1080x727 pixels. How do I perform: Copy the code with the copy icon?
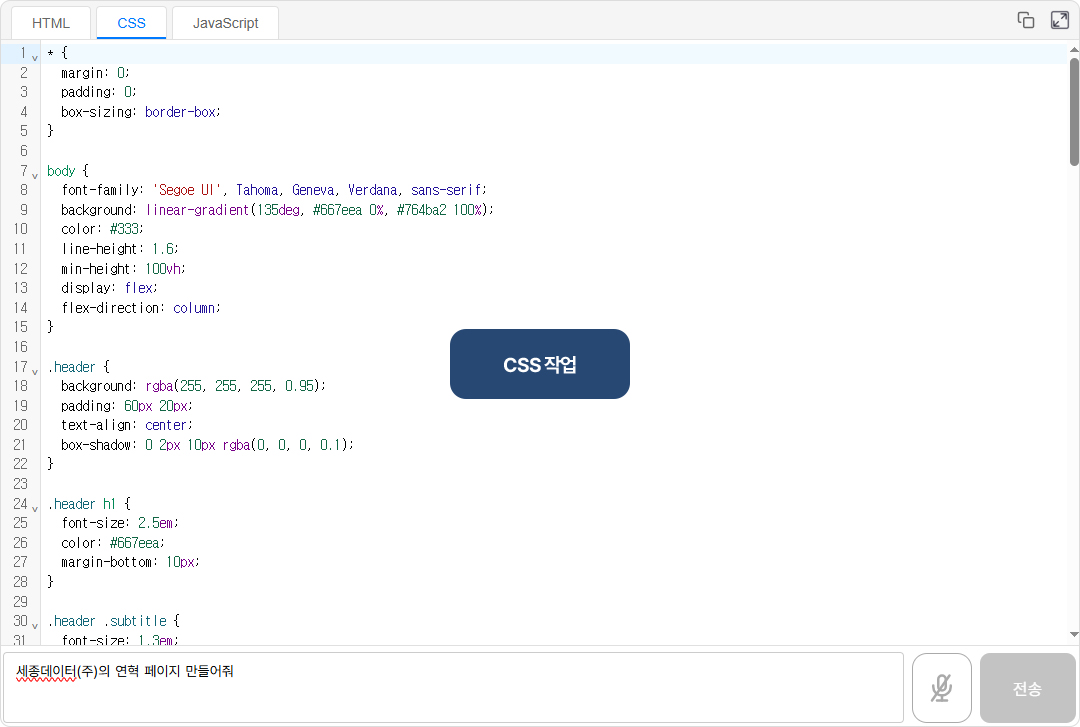pyautogui.click(x=1025, y=20)
